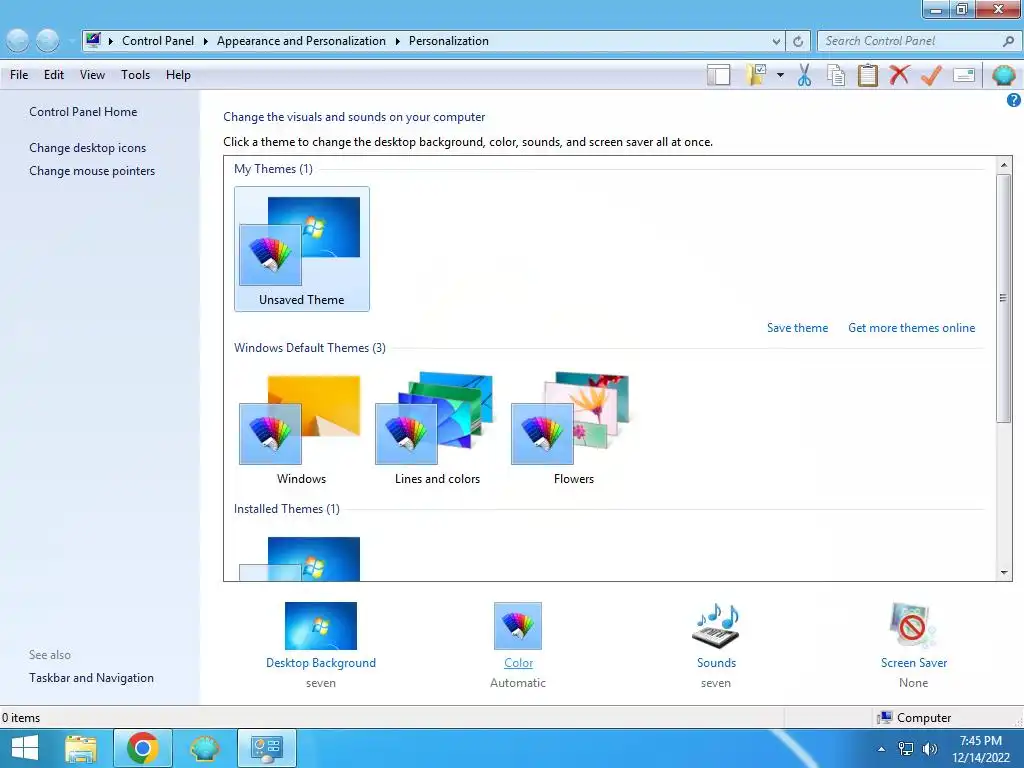This screenshot has width=1024, height=768.
Task: Click the Sounds text link
Action: (x=716, y=662)
